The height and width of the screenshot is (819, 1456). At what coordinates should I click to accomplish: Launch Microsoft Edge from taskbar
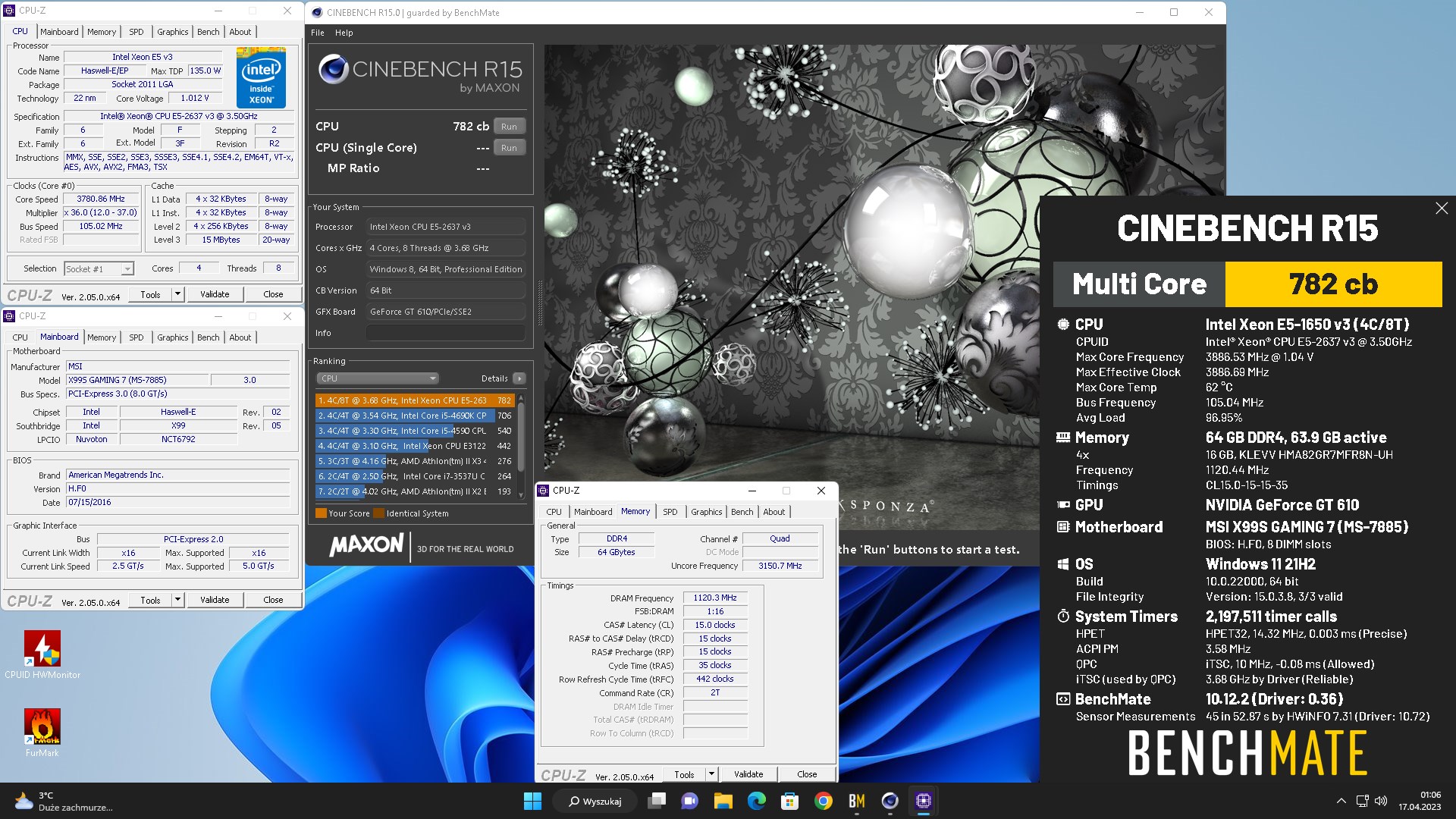(756, 801)
